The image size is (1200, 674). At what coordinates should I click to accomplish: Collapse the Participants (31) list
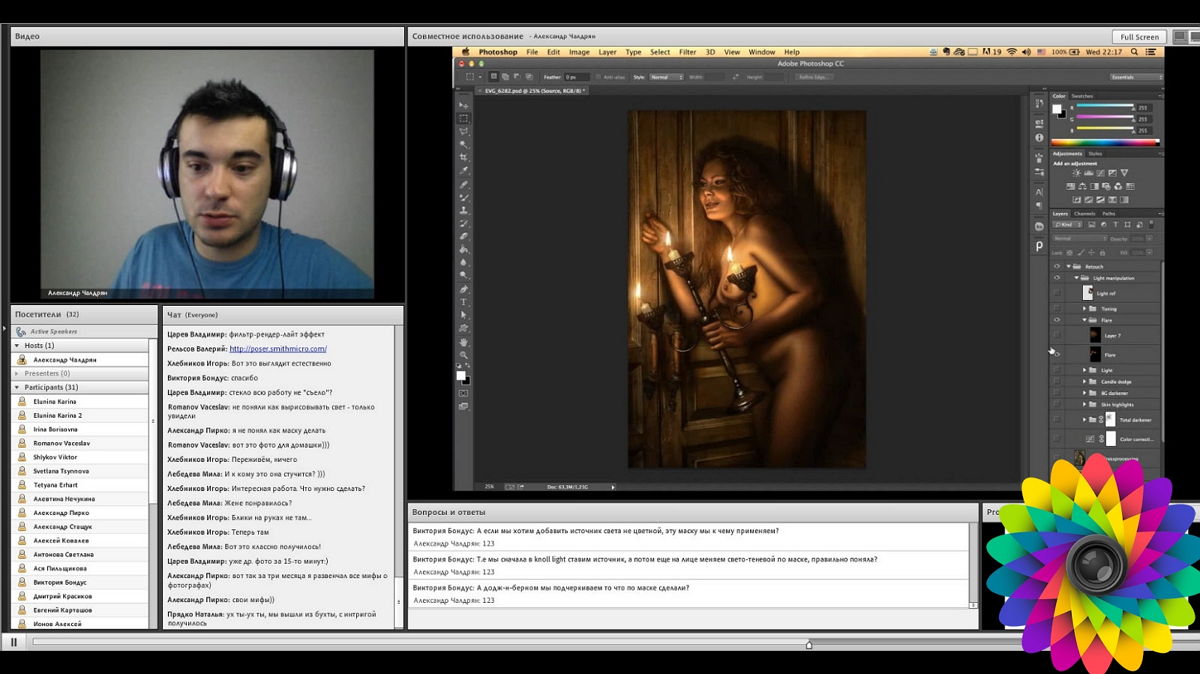pos(17,387)
